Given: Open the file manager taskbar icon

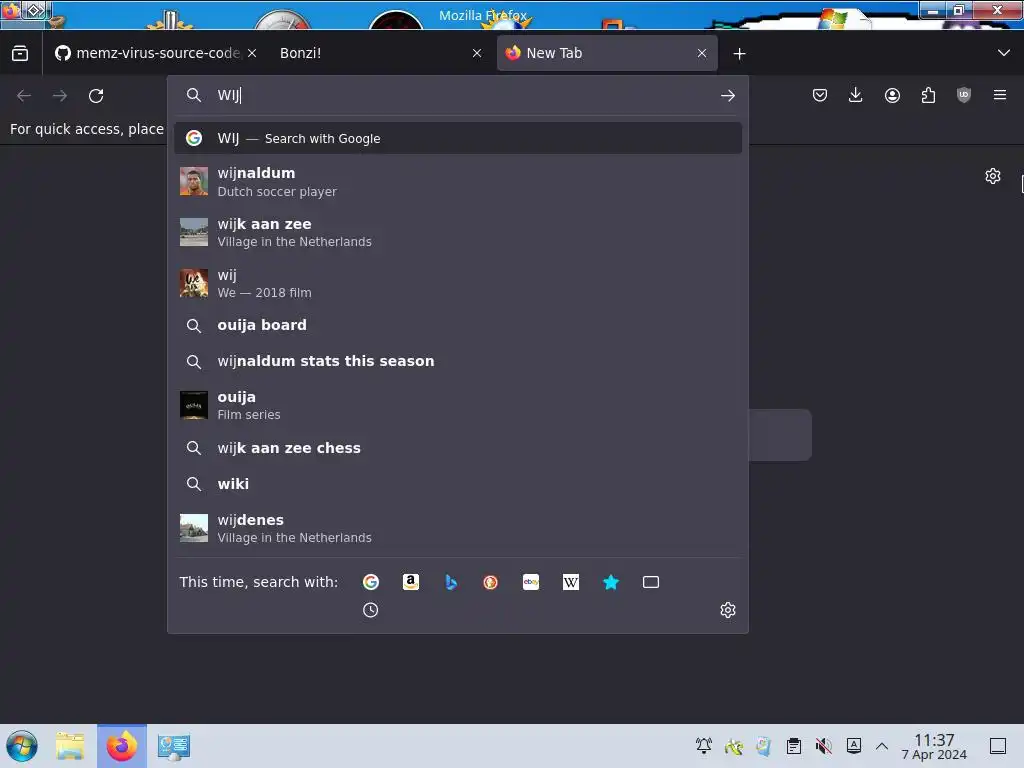Looking at the screenshot, I should [71, 746].
